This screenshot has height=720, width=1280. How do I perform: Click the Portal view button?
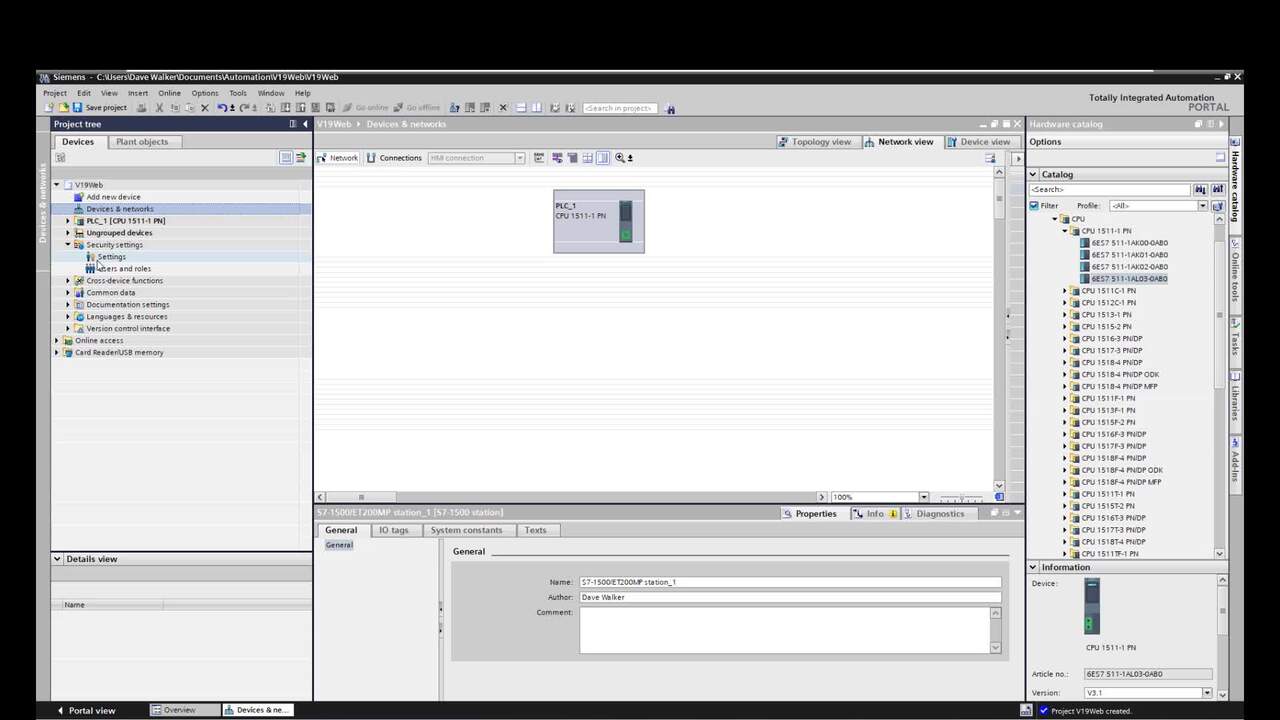[86, 710]
